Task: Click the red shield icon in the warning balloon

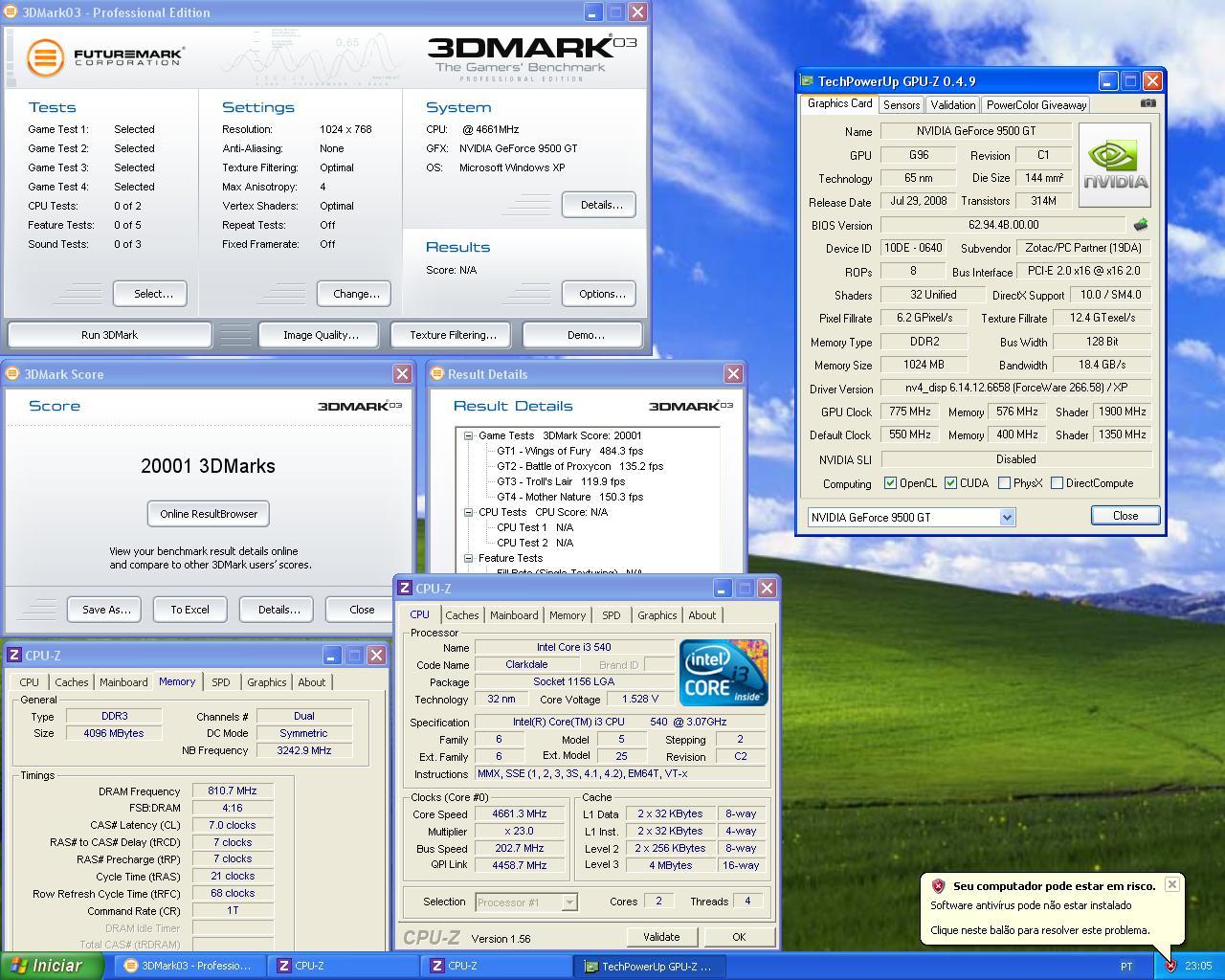Action: 939,886
